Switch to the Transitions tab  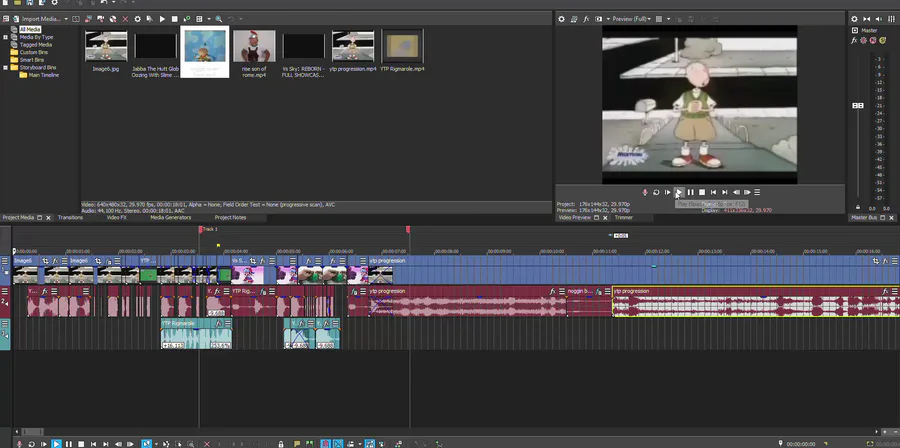(x=70, y=218)
